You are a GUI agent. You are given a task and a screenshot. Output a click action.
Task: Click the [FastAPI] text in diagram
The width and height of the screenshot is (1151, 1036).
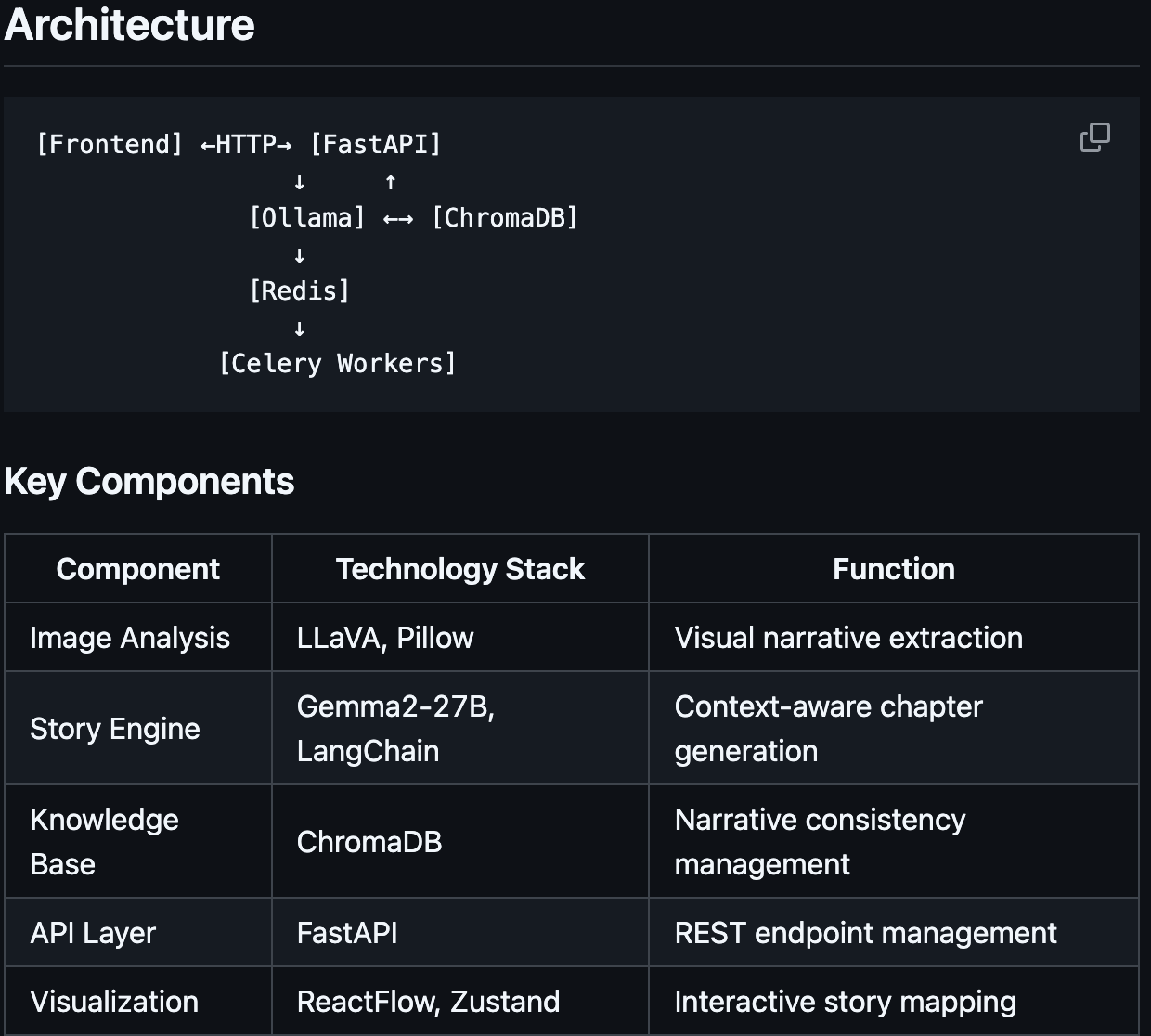click(x=376, y=145)
